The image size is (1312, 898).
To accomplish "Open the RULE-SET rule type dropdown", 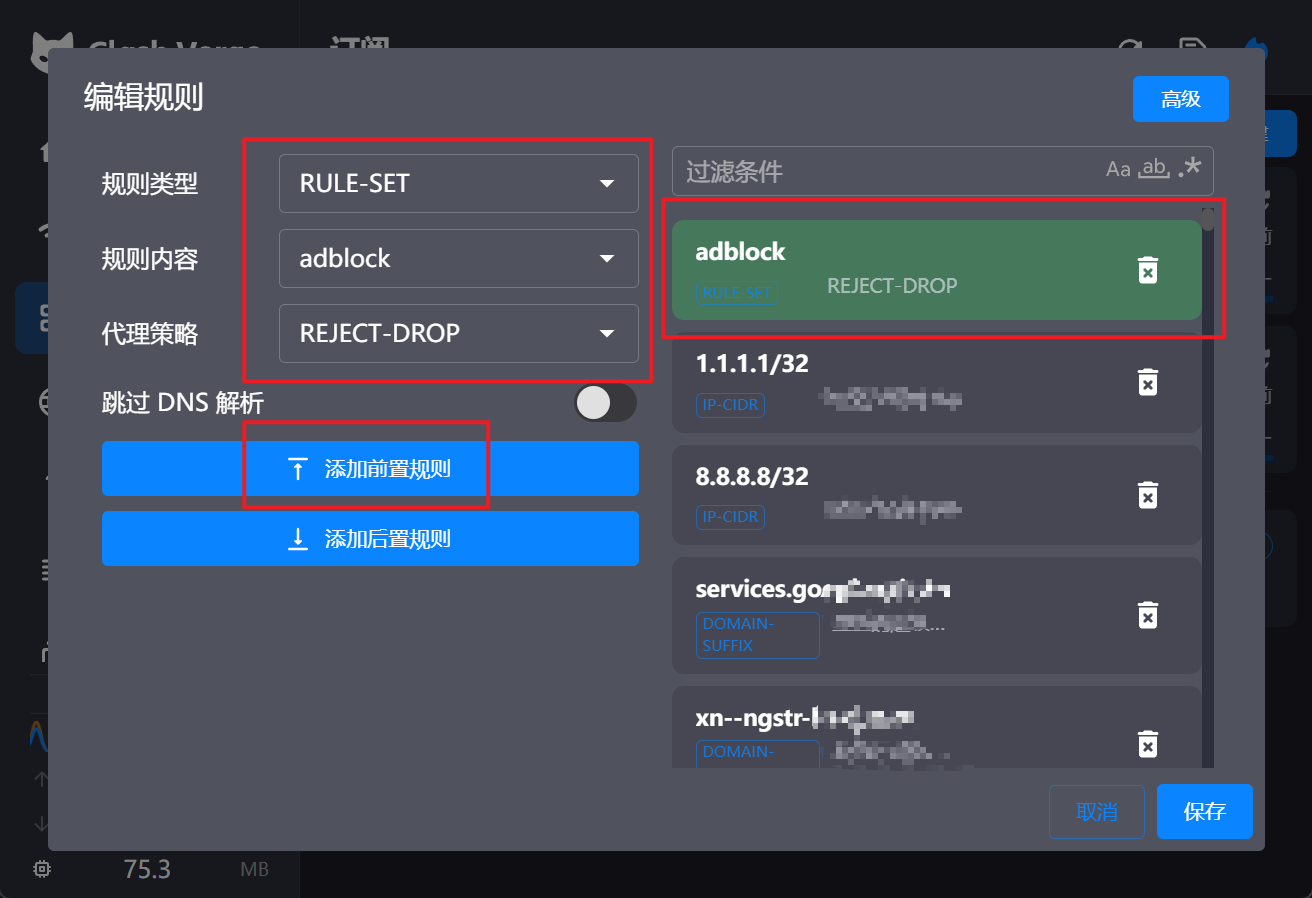I will pos(458,183).
